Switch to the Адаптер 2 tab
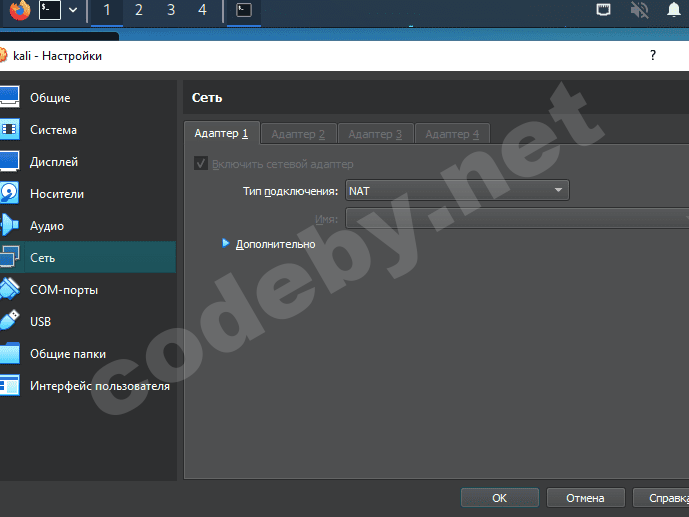 click(x=298, y=134)
